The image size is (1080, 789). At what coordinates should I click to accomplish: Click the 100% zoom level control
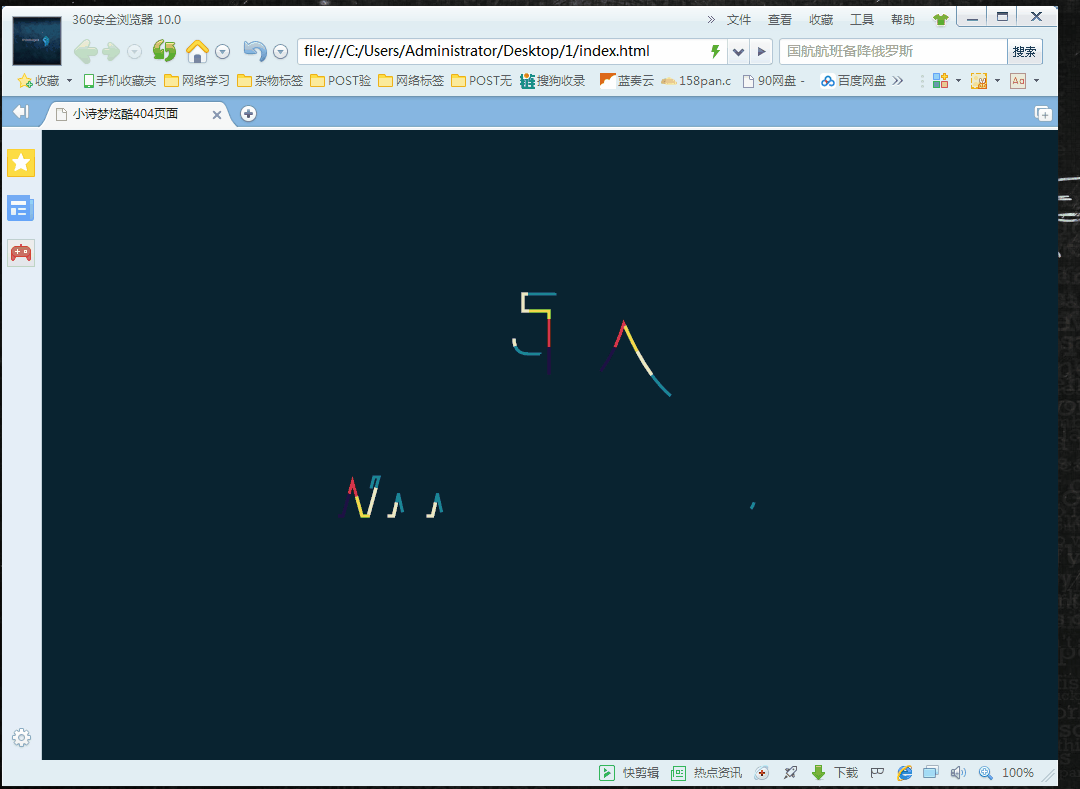(1017, 772)
